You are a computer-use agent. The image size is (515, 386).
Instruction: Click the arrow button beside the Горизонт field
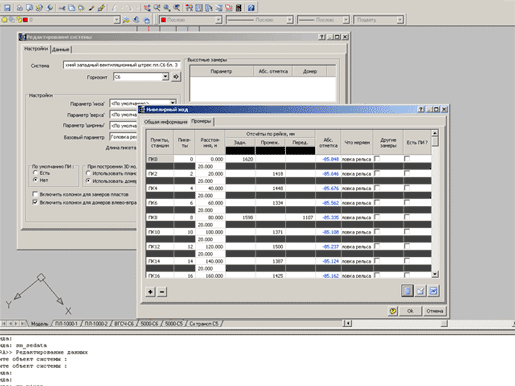(x=176, y=77)
